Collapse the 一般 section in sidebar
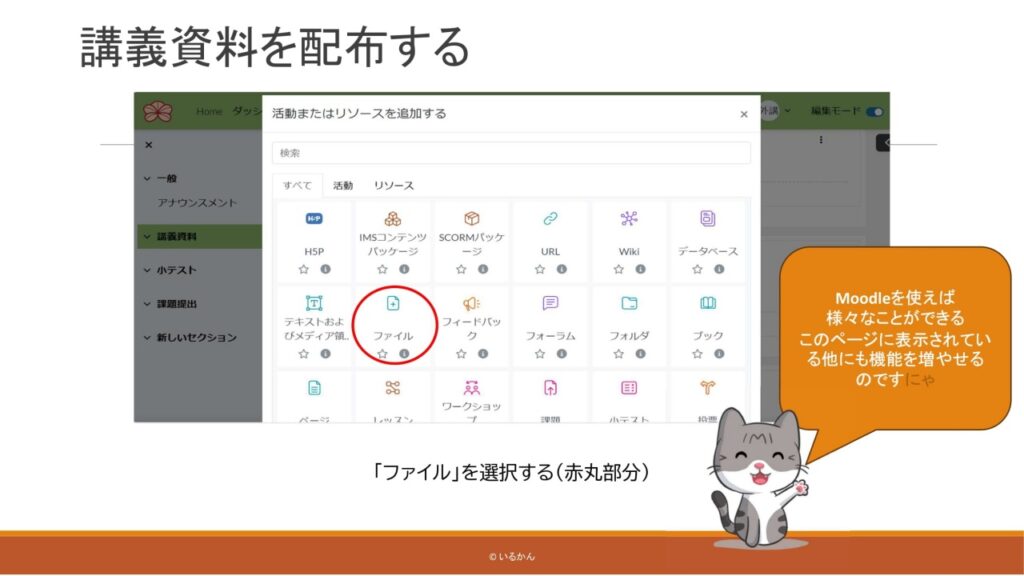1024x576 pixels. pos(147,178)
